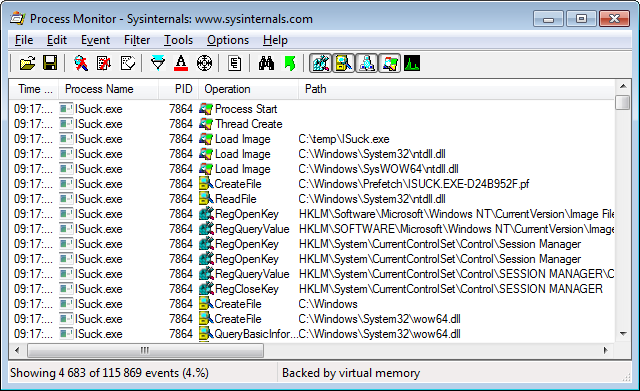
Task: Select Load Image System32\ntdll.dll path
Action: tap(372, 154)
